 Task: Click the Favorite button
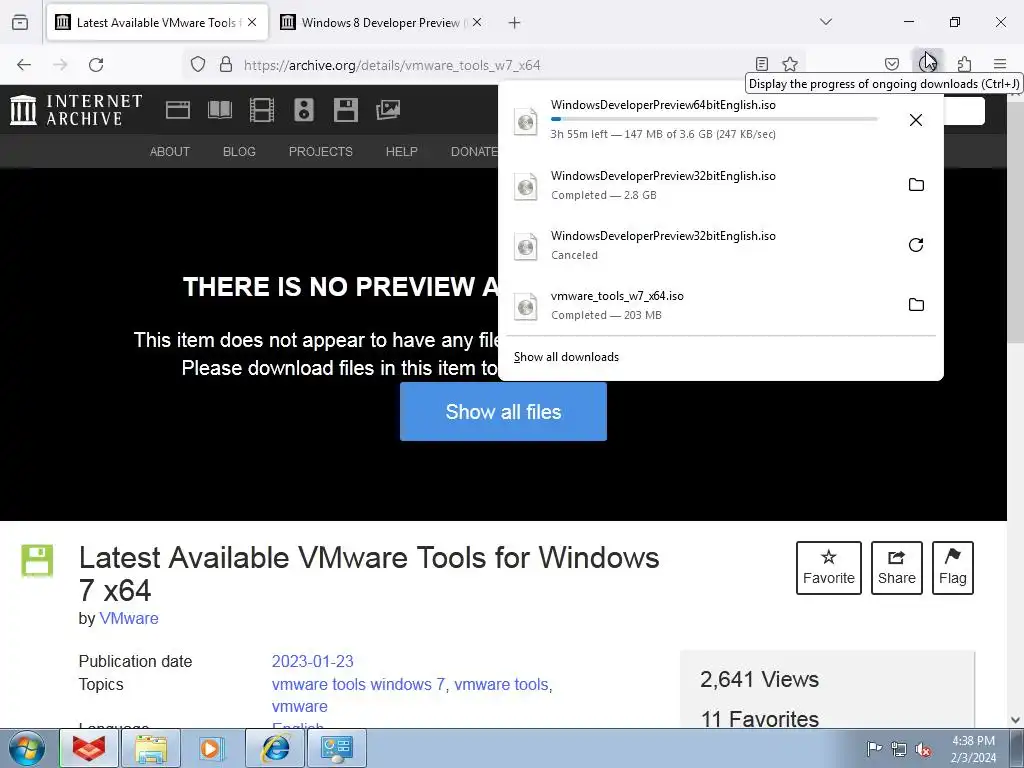click(829, 568)
